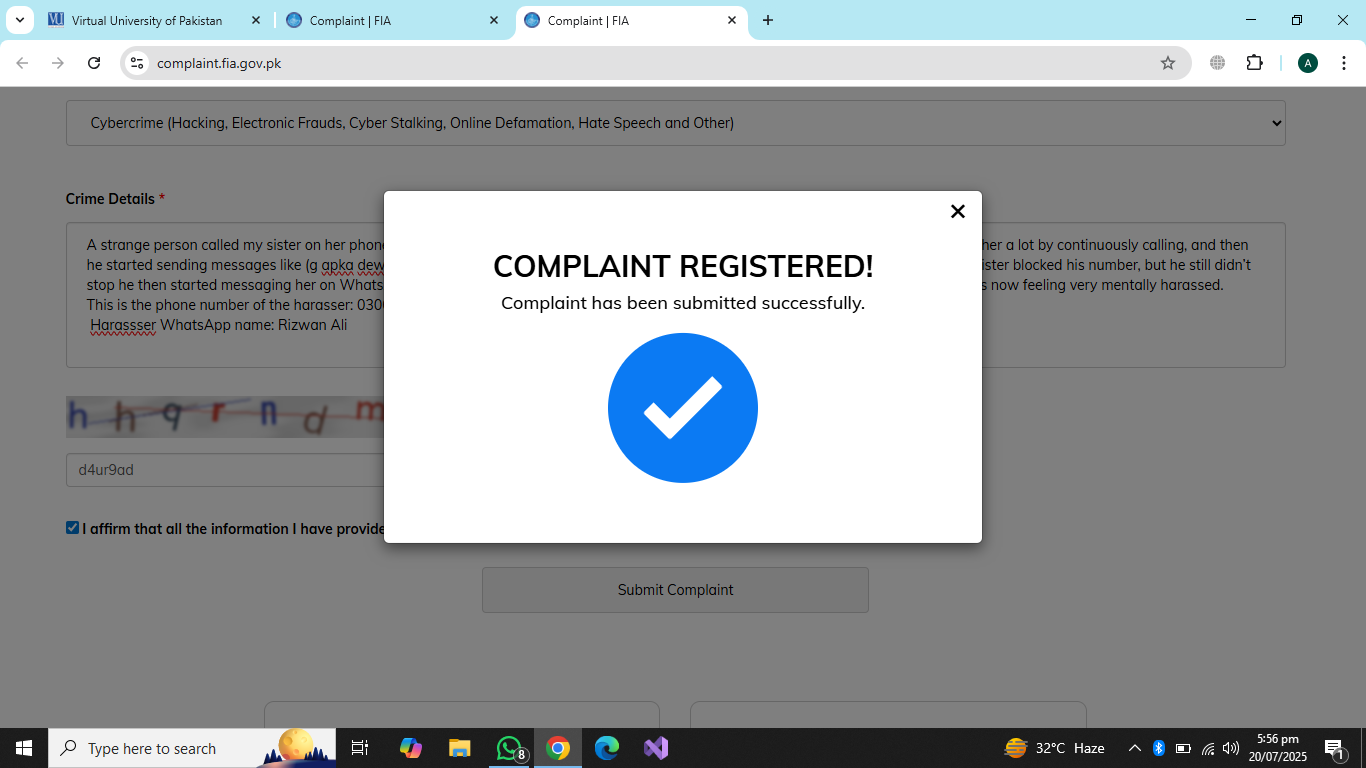
Task: Show hidden system tray icons
Action: tap(1134, 748)
